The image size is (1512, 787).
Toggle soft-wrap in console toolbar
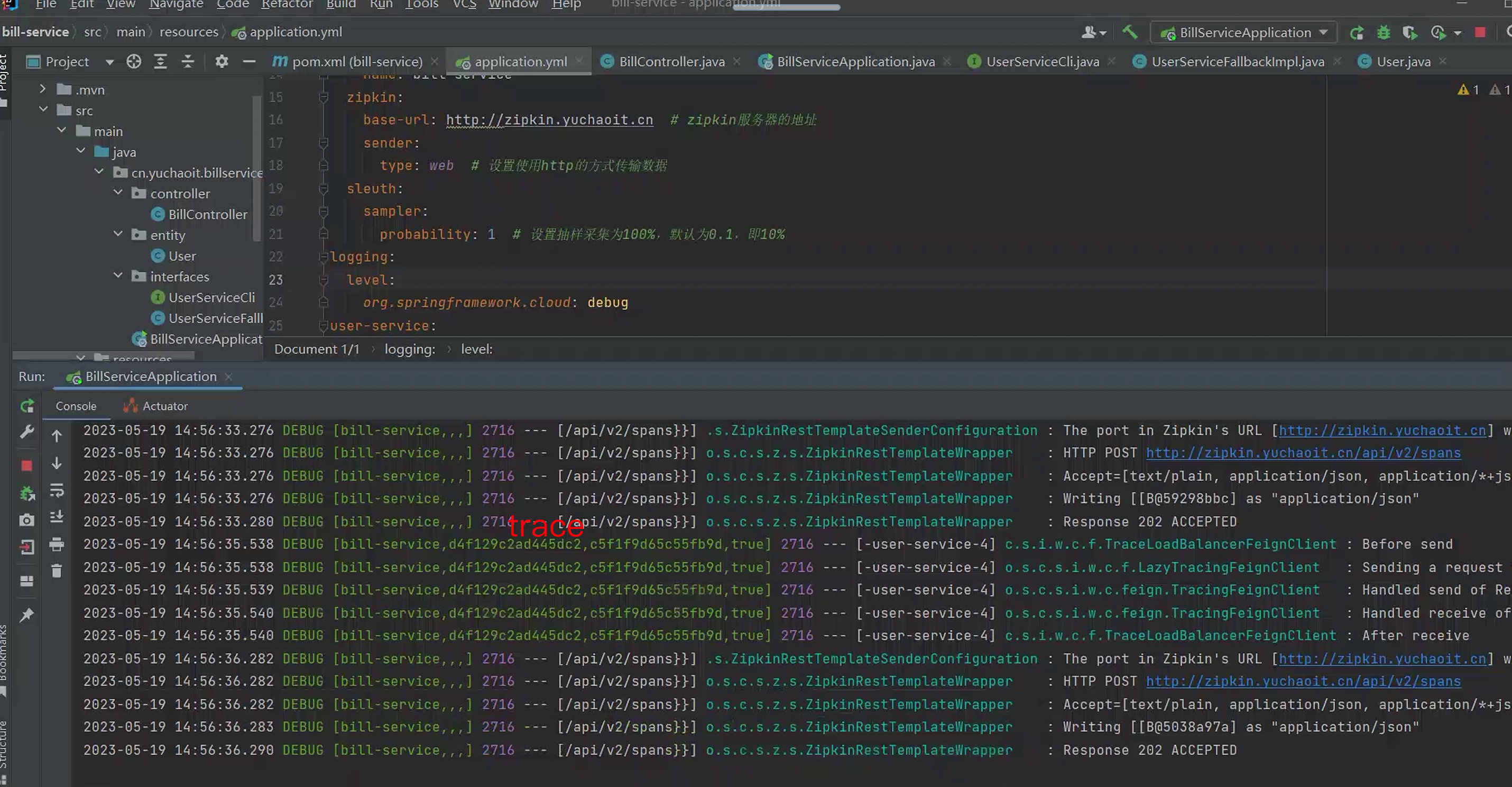click(x=57, y=490)
